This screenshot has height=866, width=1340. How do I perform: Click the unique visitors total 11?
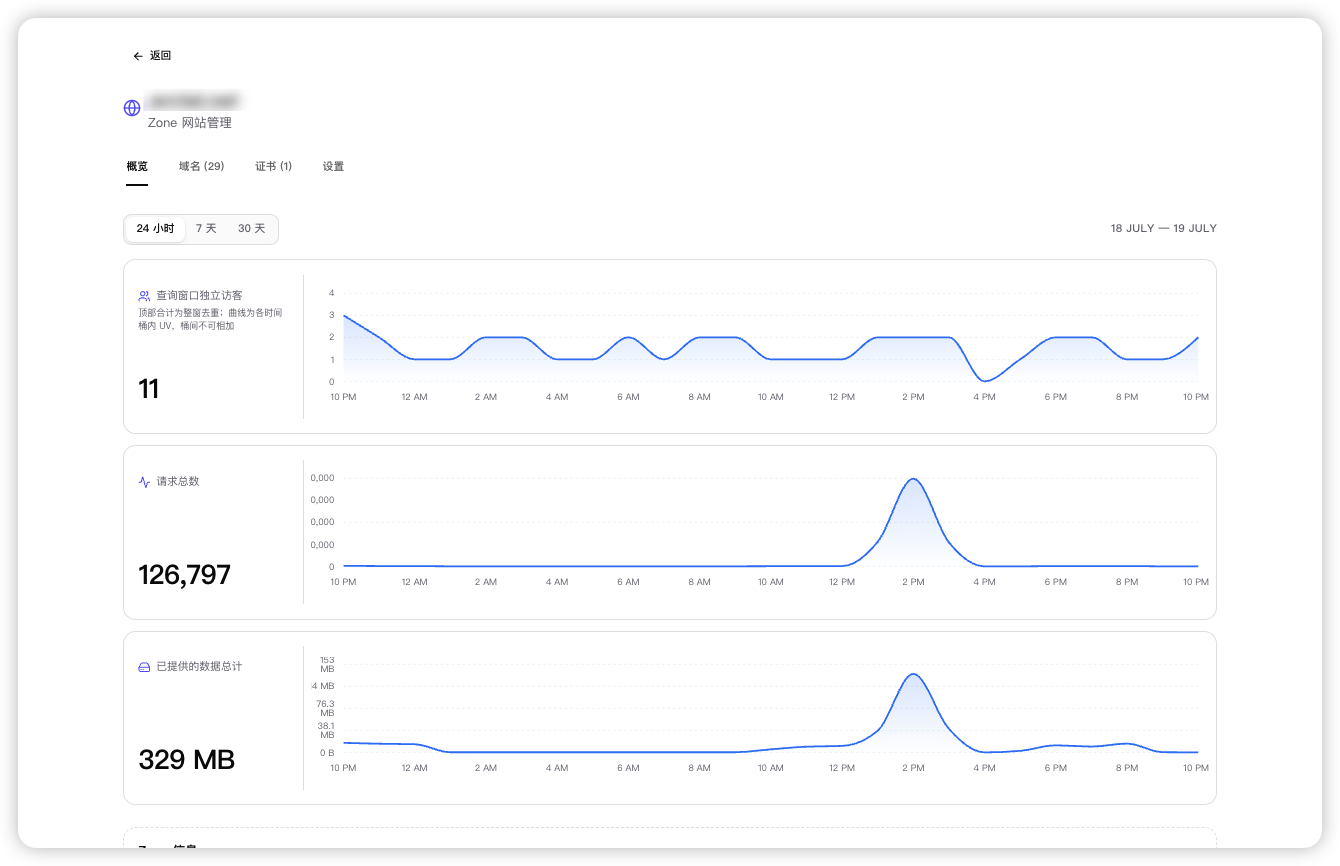tap(148, 389)
